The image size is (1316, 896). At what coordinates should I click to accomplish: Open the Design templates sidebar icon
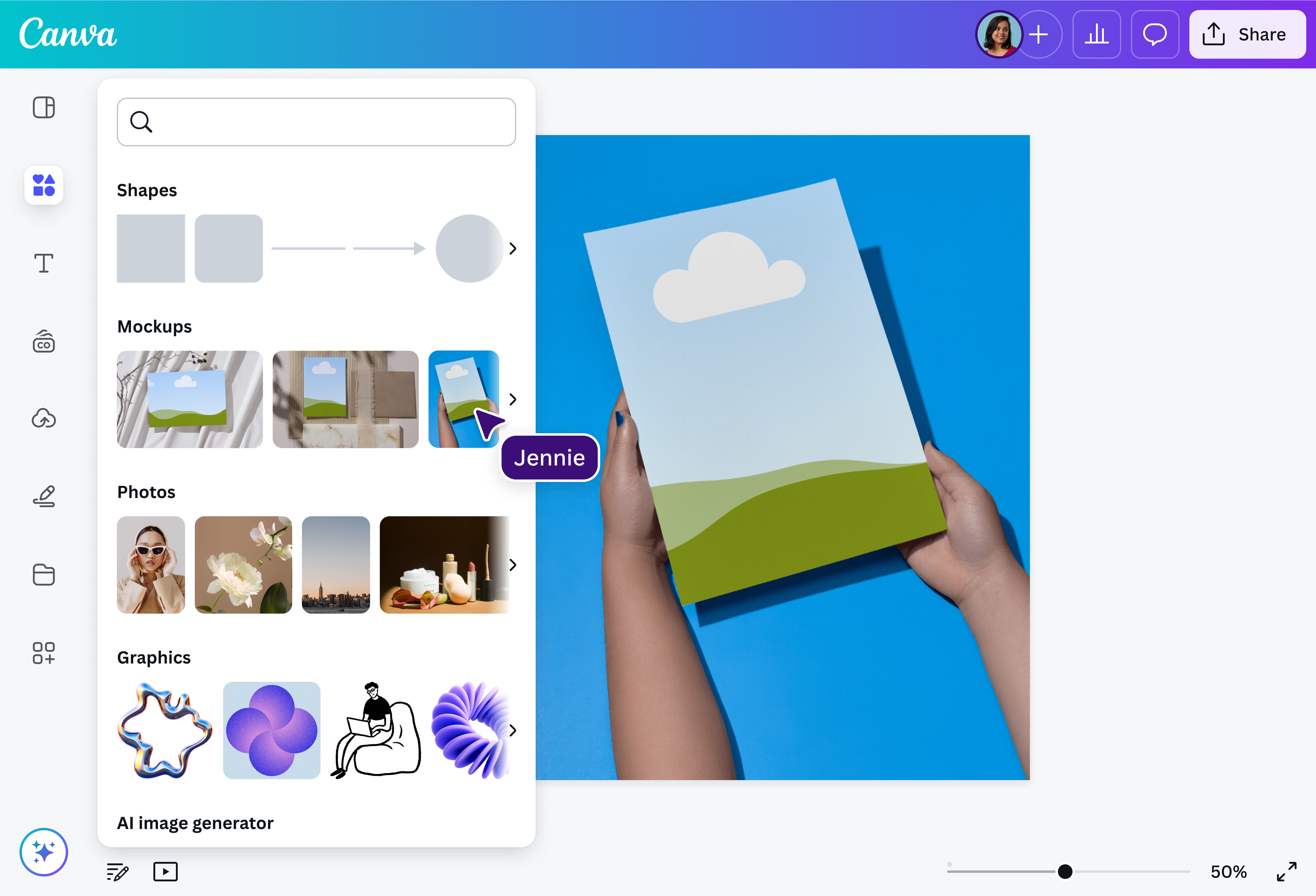[x=44, y=107]
